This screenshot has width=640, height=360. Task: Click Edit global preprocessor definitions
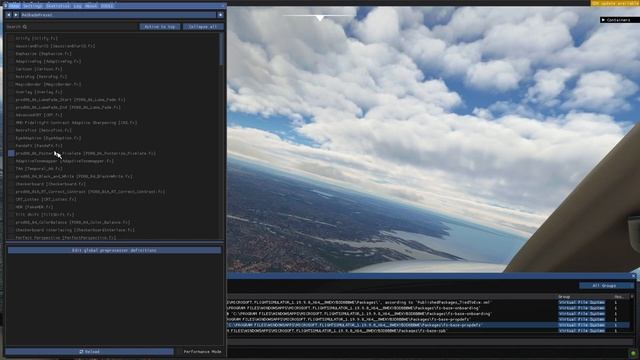(x=114, y=250)
